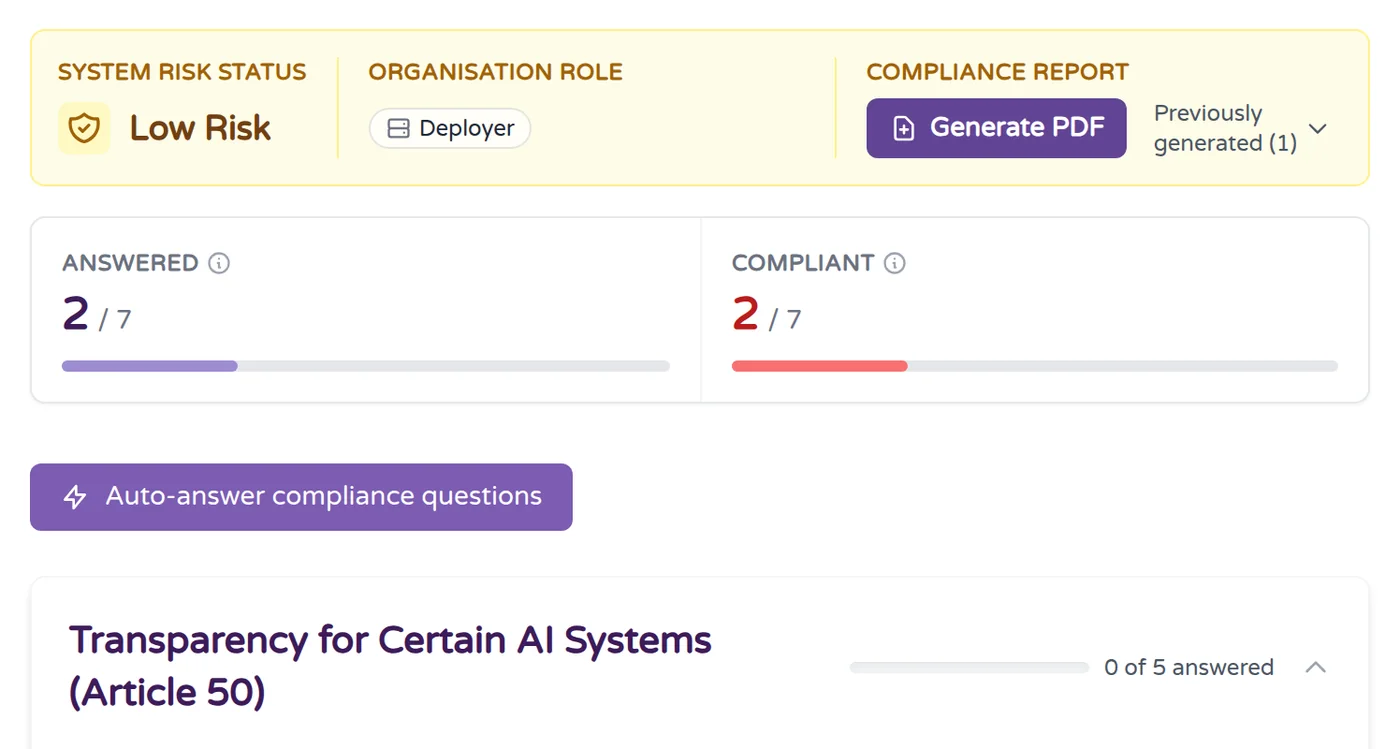
Task: Click the Deployer role badge
Action: (x=450, y=128)
